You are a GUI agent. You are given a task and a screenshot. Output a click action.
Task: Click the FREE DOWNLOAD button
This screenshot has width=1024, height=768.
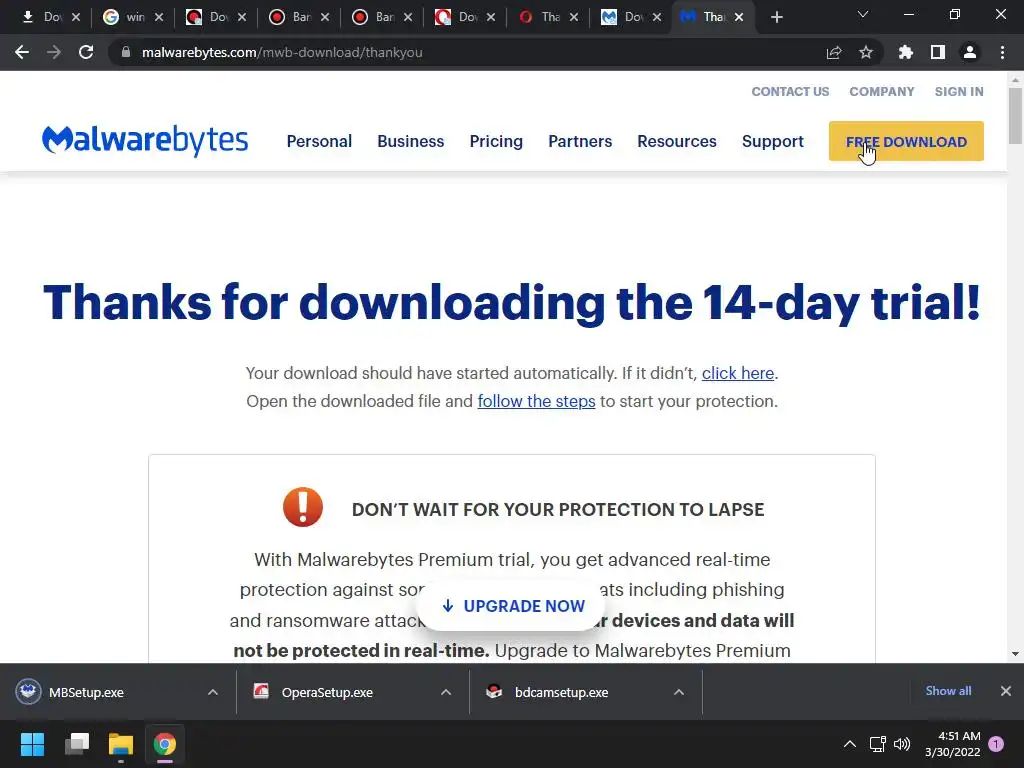906,141
